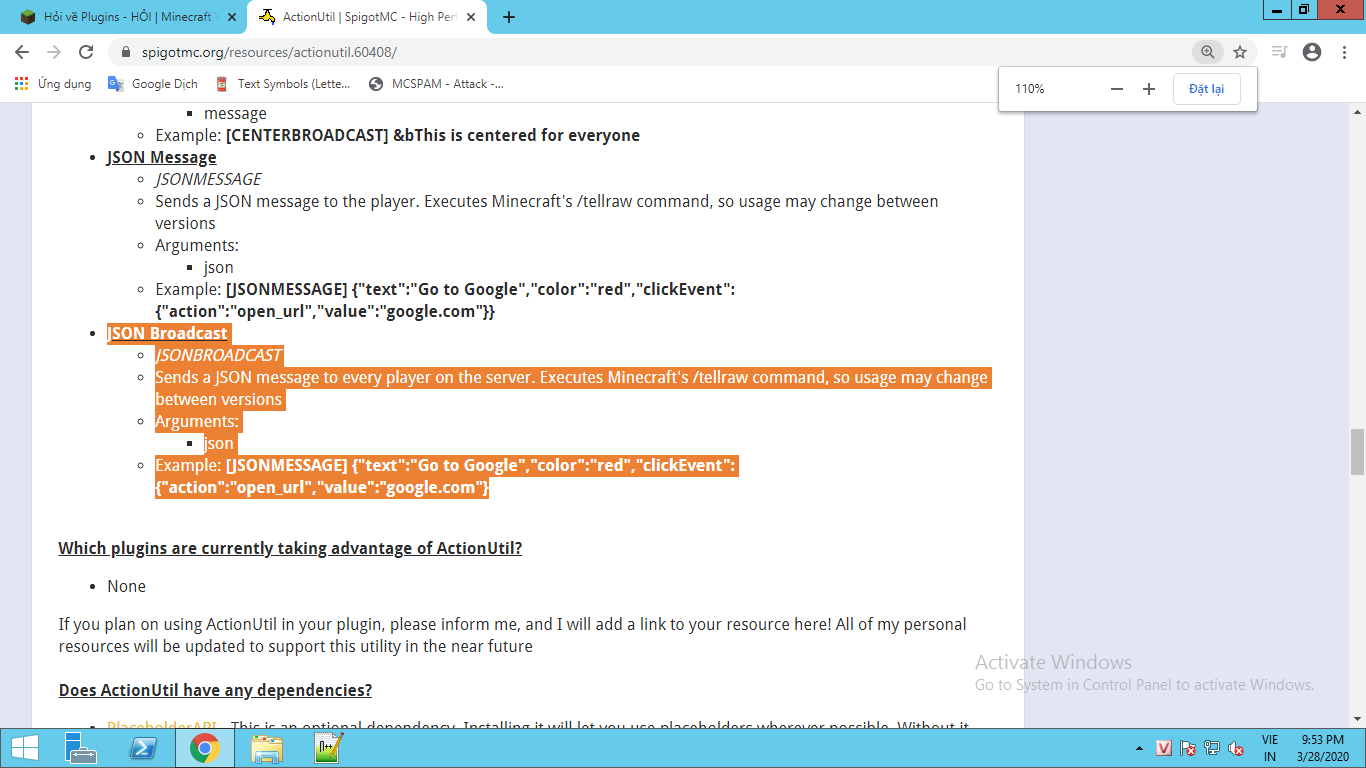Image resolution: width=1366 pixels, height=768 pixels.
Task: Restore down the Chrome window
Action: pos(1304,9)
